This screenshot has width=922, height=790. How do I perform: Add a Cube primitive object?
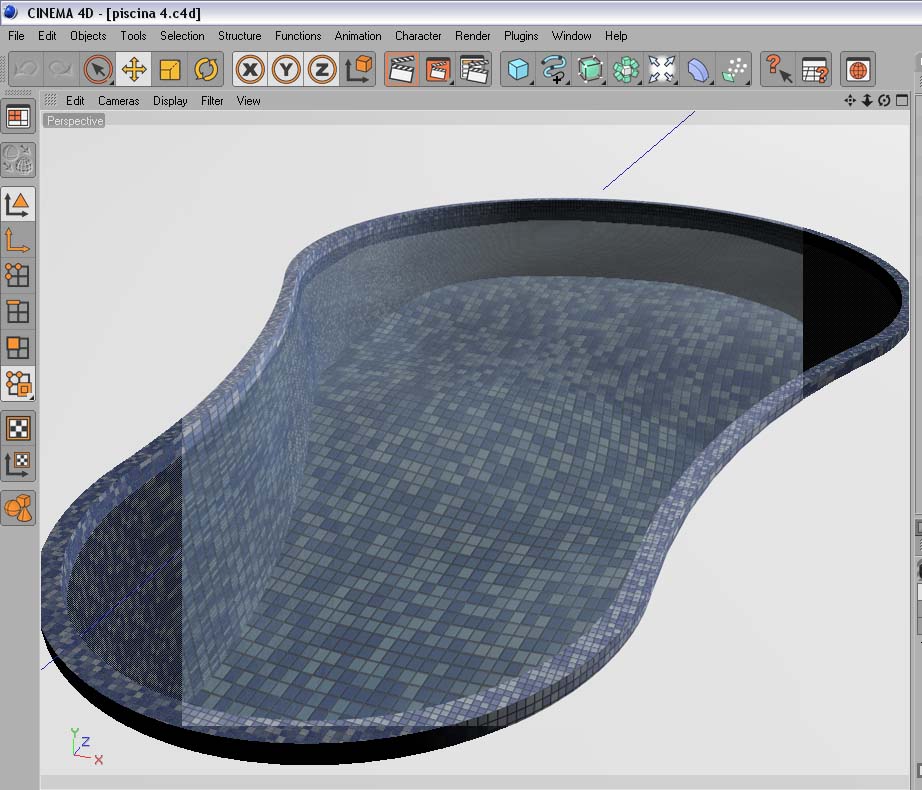[518, 70]
